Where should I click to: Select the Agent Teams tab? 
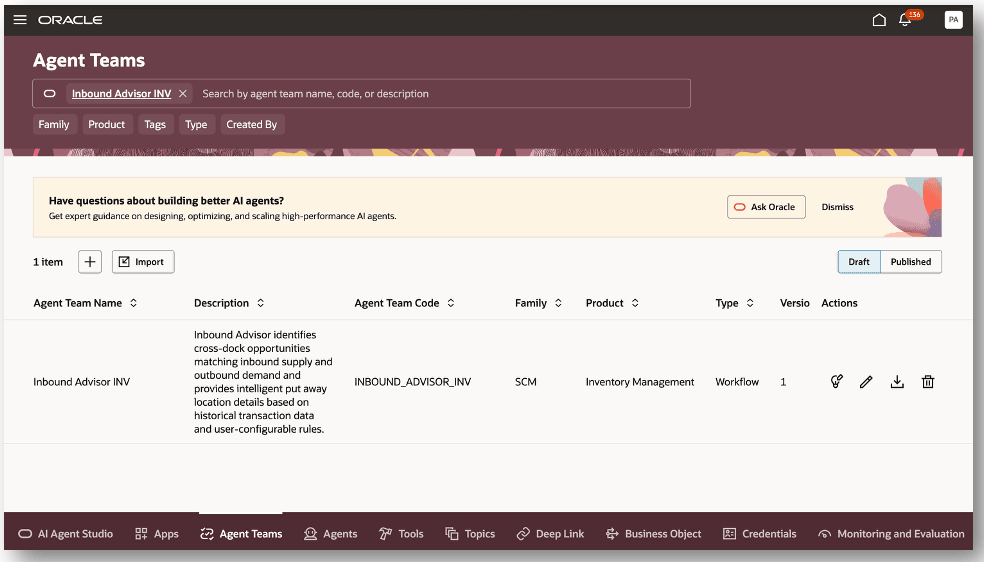tap(241, 534)
